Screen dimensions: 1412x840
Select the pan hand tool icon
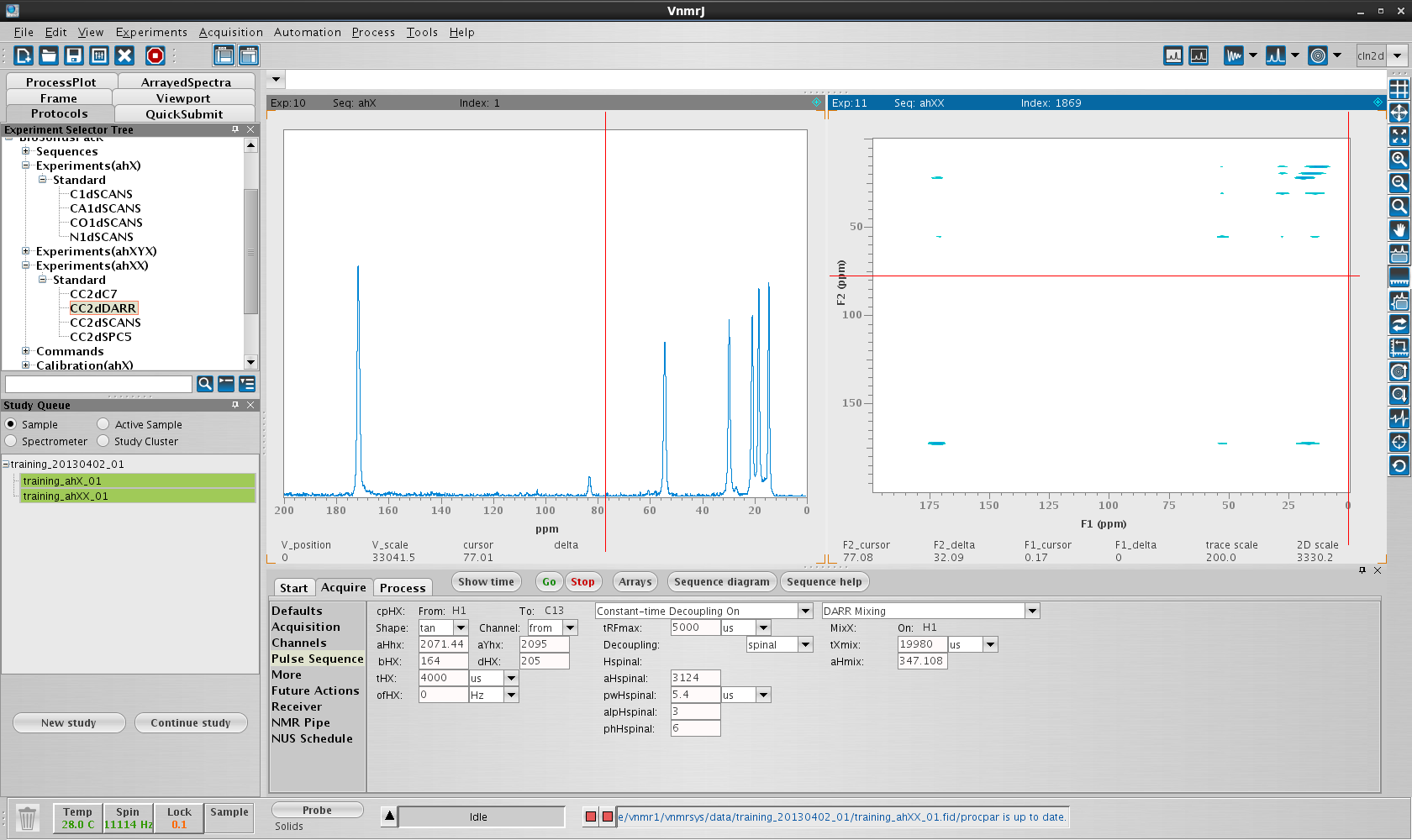[x=1399, y=229]
